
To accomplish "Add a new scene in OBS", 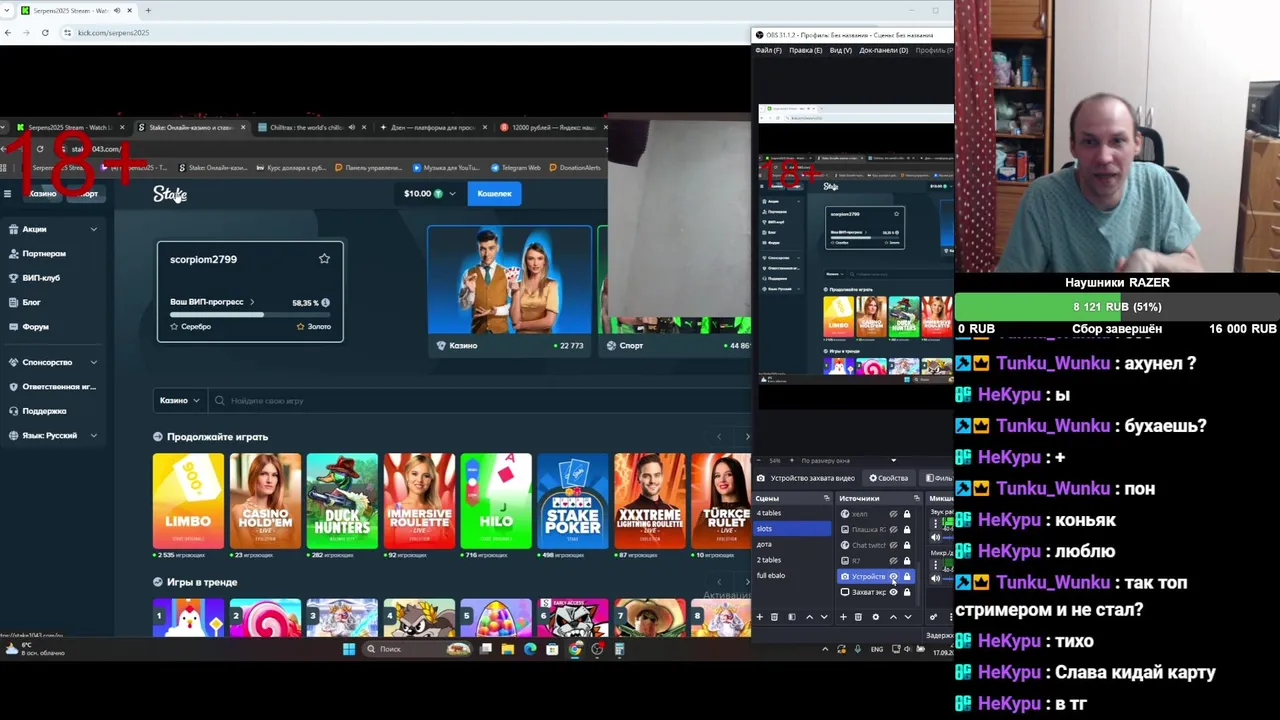I will tap(759, 617).
